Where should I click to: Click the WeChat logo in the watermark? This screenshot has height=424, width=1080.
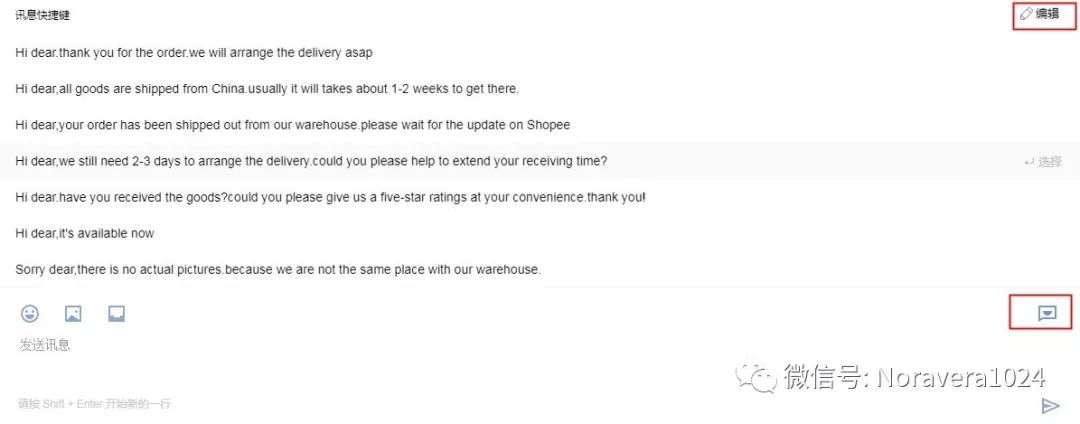click(x=756, y=376)
